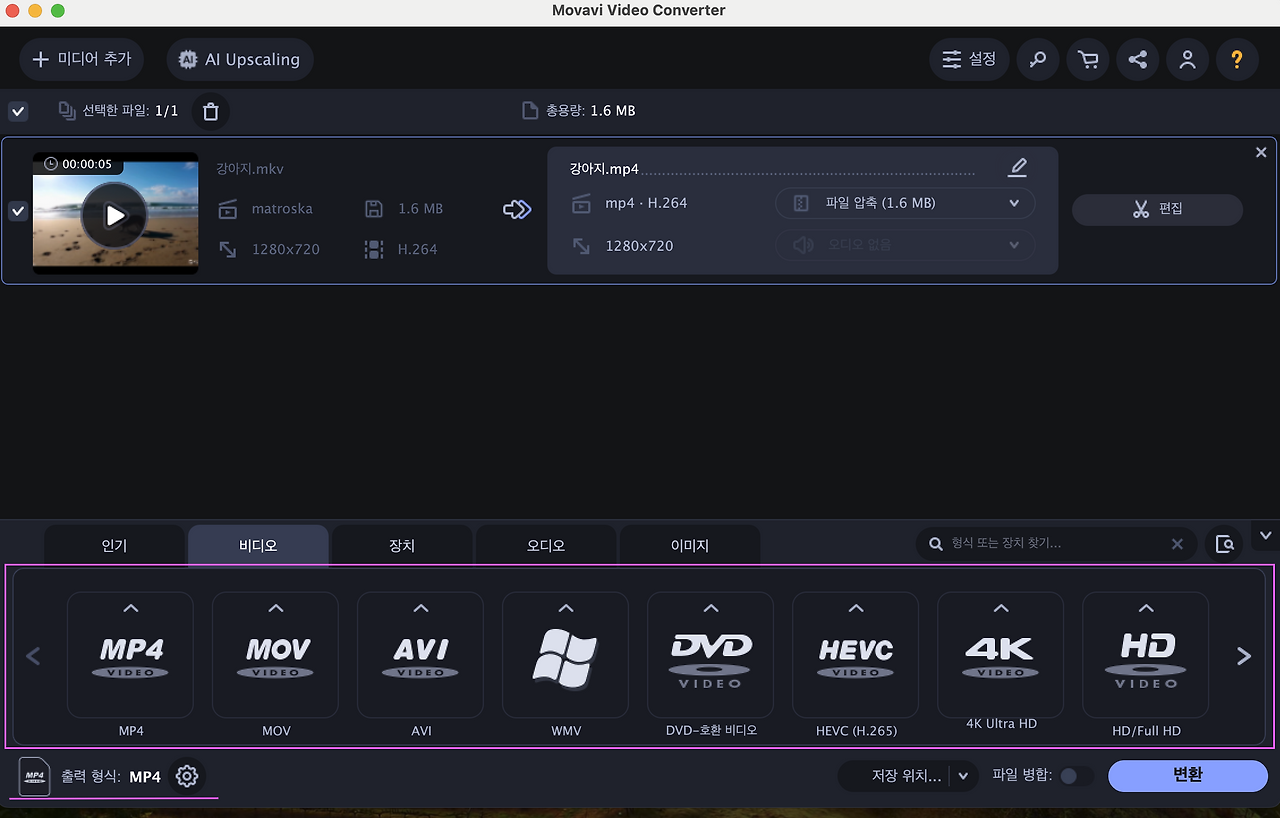This screenshot has width=1280, height=818.
Task: Open search with the magnifier icon
Action: 1037,59
